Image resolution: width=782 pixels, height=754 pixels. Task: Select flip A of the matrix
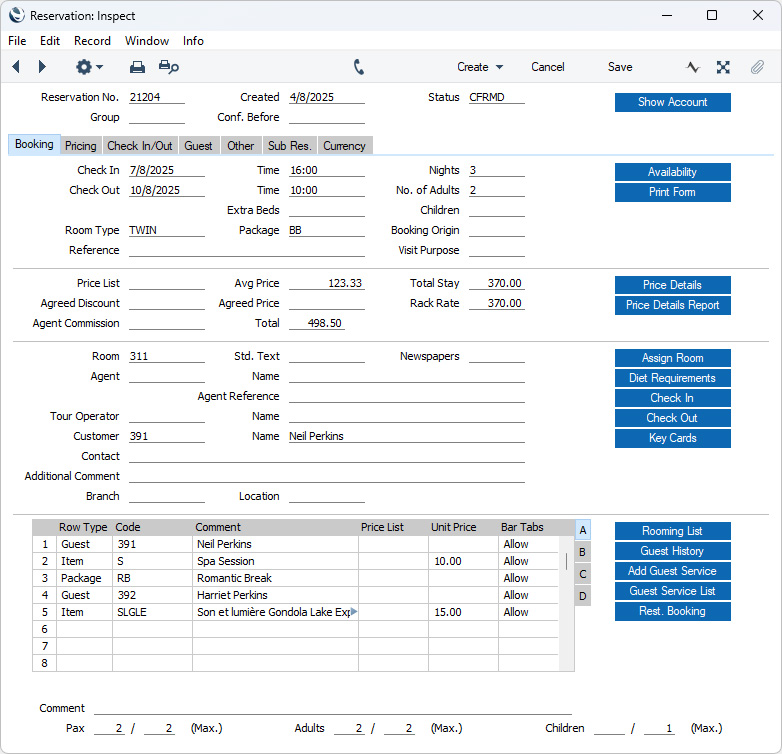click(583, 530)
